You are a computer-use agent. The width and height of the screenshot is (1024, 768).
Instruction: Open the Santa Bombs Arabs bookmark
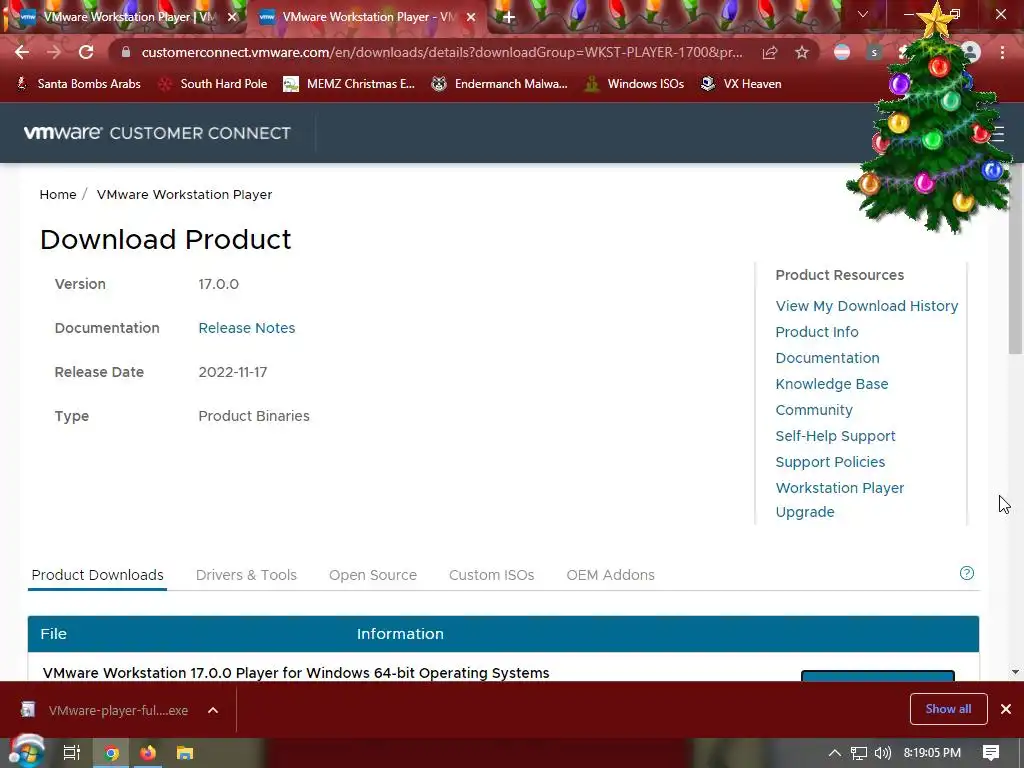(78, 84)
